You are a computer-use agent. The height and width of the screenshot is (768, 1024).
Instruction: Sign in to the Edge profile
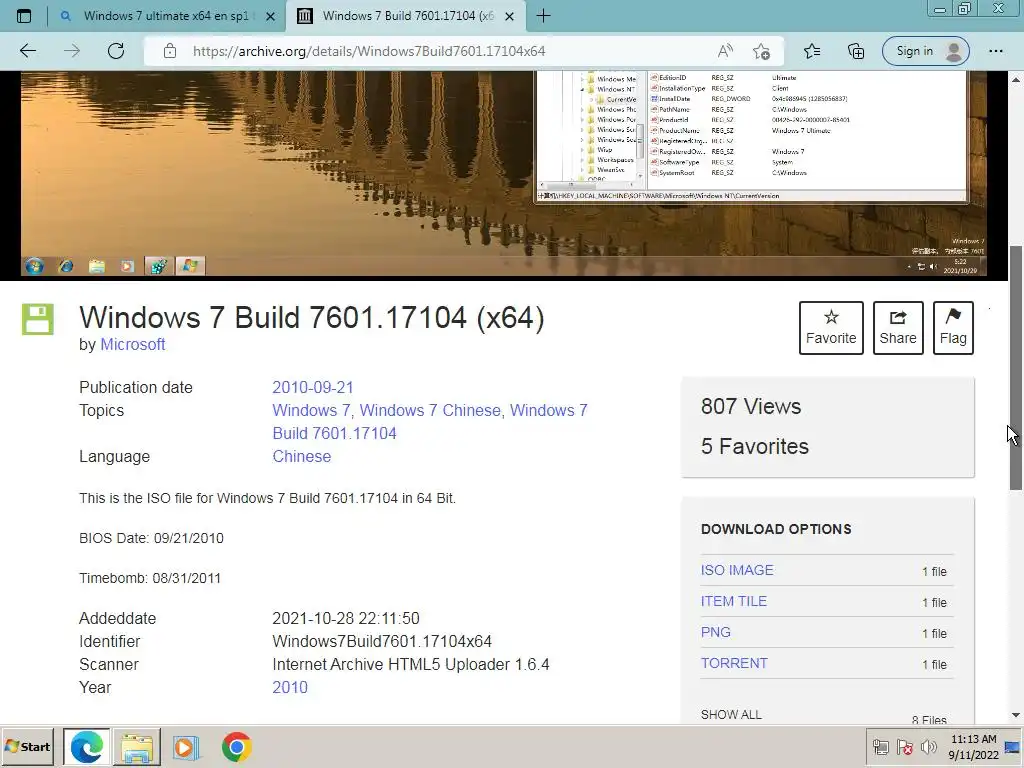pyautogui.click(x=925, y=51)
